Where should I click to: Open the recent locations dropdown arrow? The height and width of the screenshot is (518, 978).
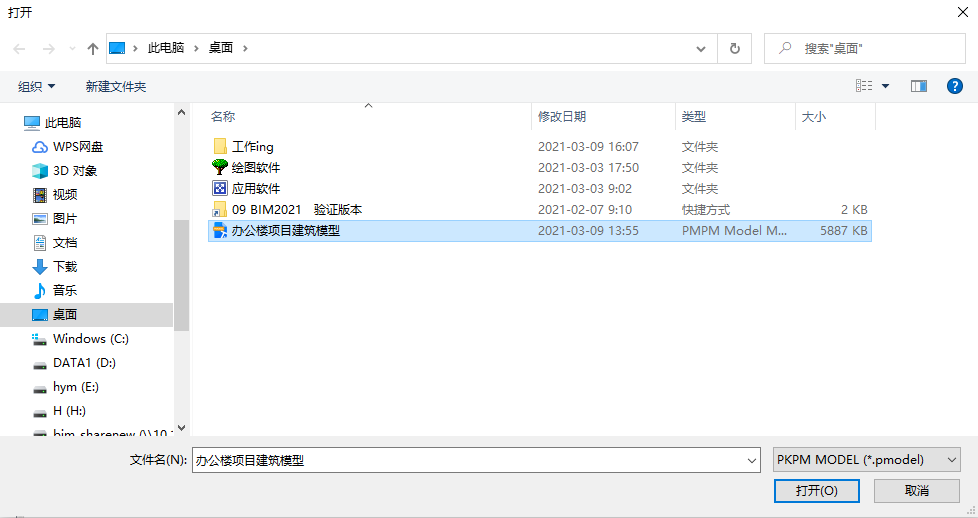72,49
